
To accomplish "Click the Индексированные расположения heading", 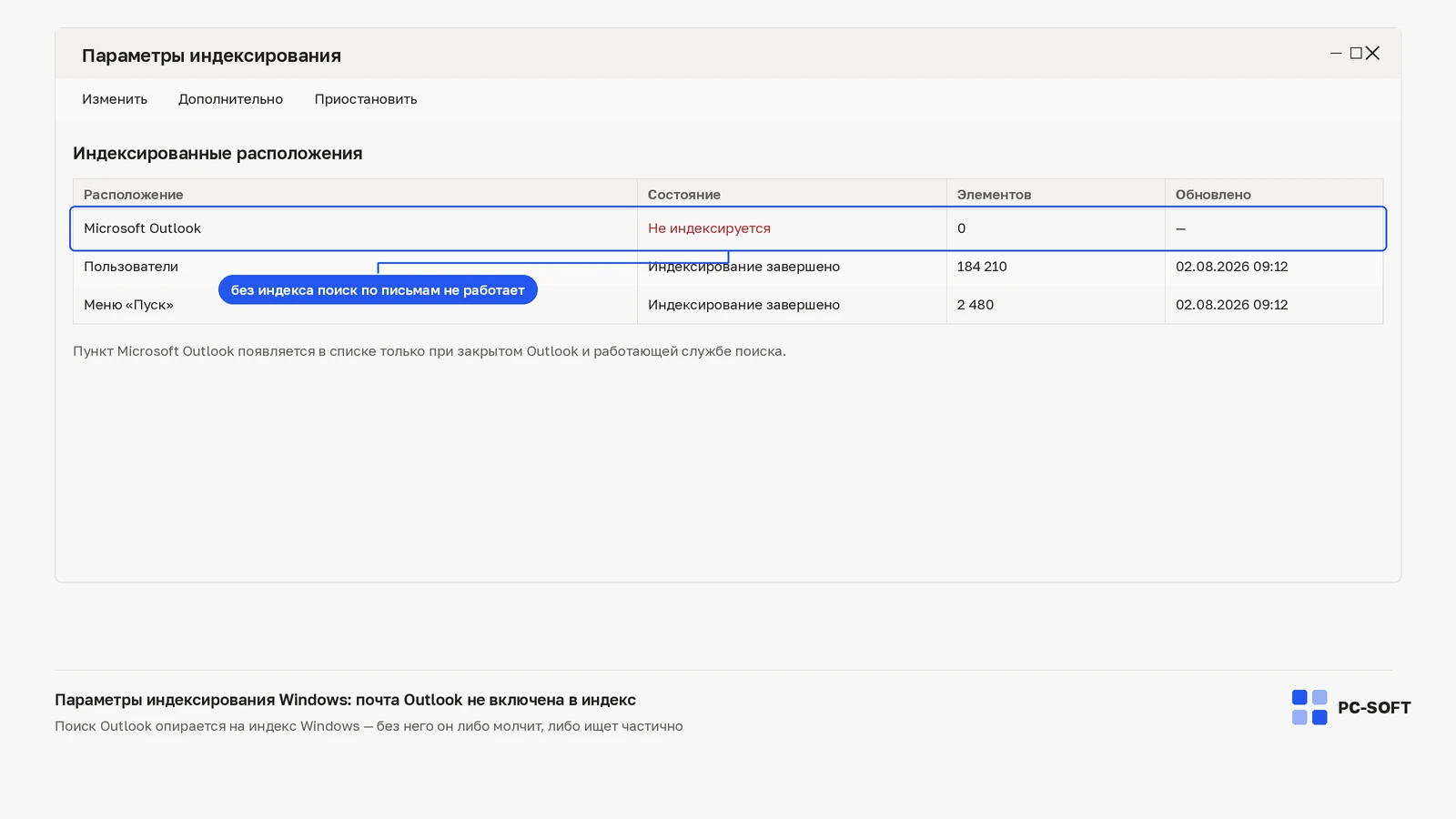I will [x=217, y=154].
